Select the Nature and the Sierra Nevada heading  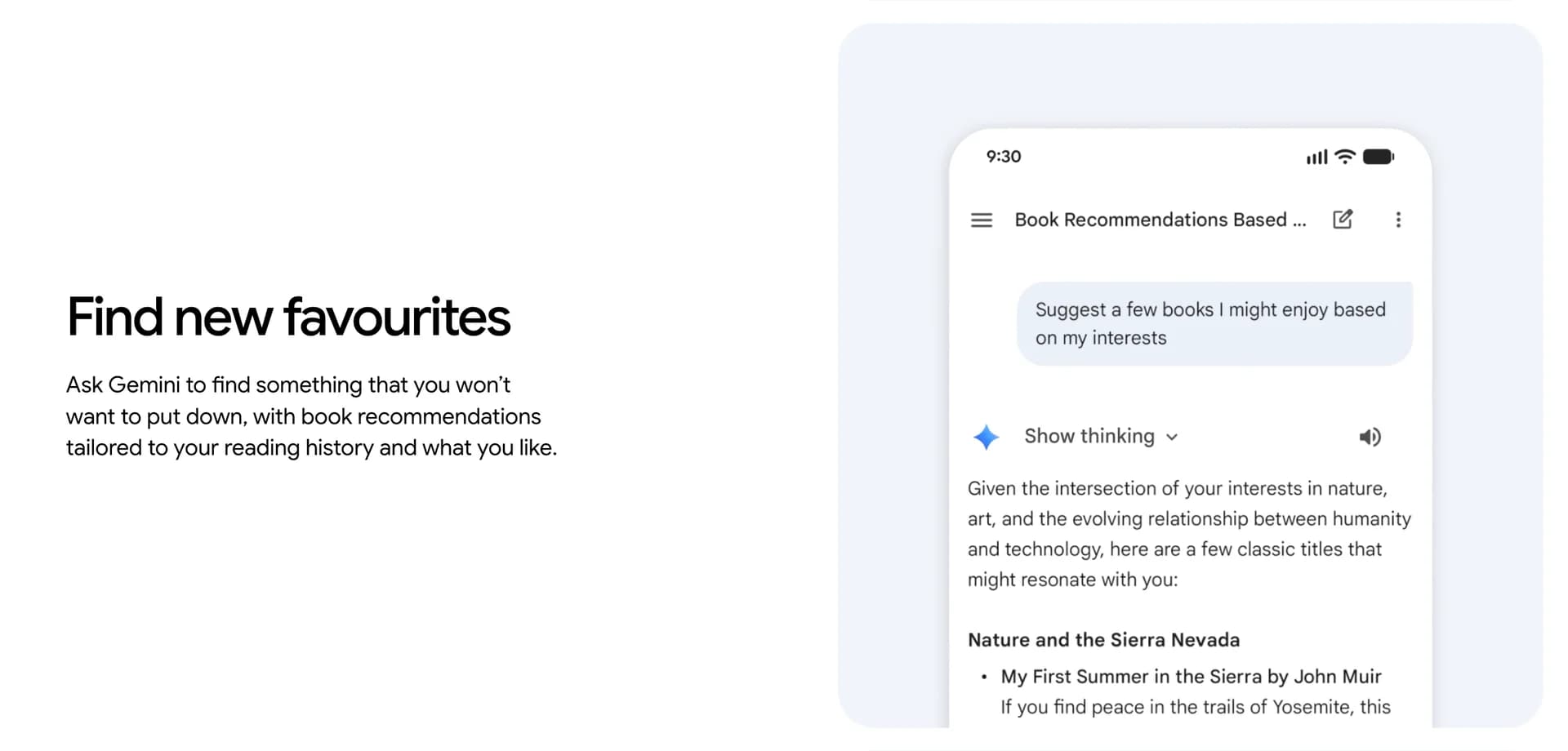pos(1103,640)
